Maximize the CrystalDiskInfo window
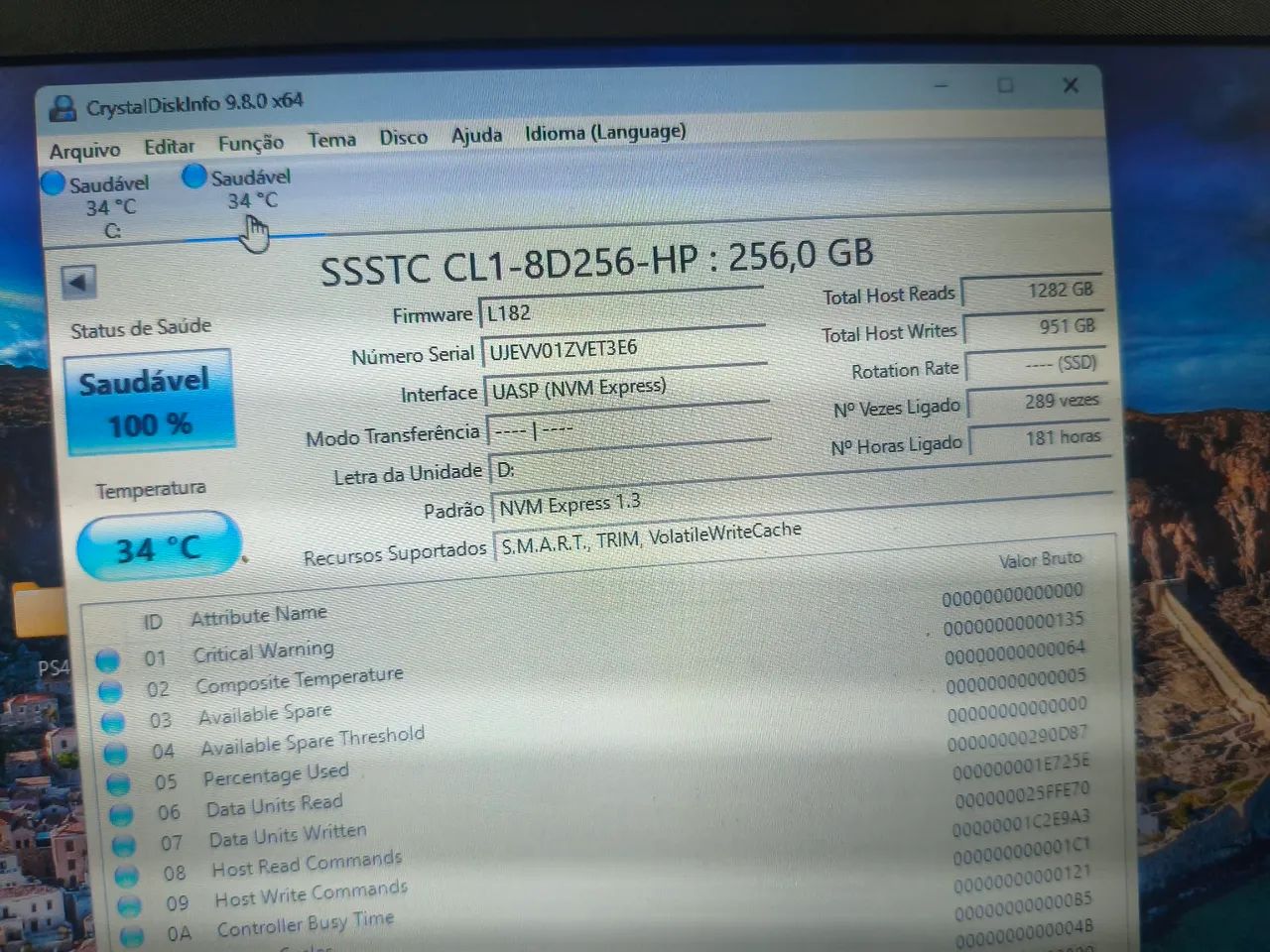 click(1005, 85)
